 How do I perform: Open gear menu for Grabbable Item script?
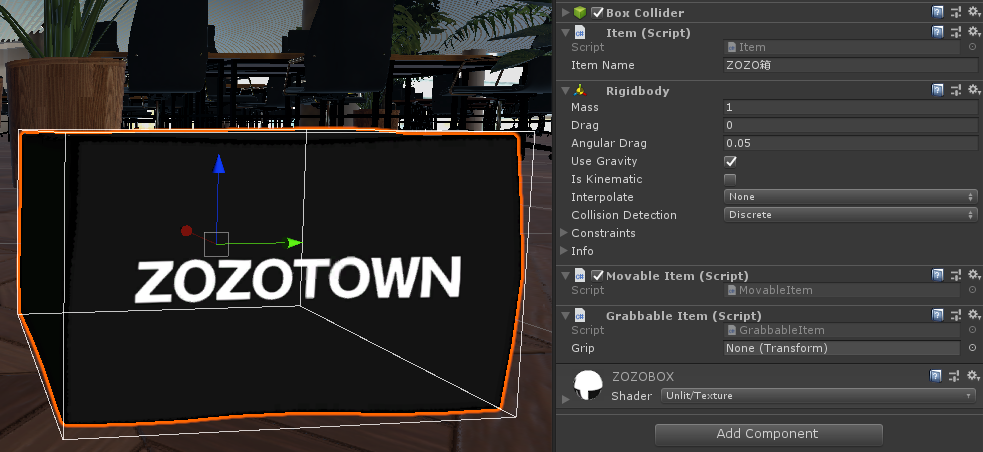click(974, 315)
